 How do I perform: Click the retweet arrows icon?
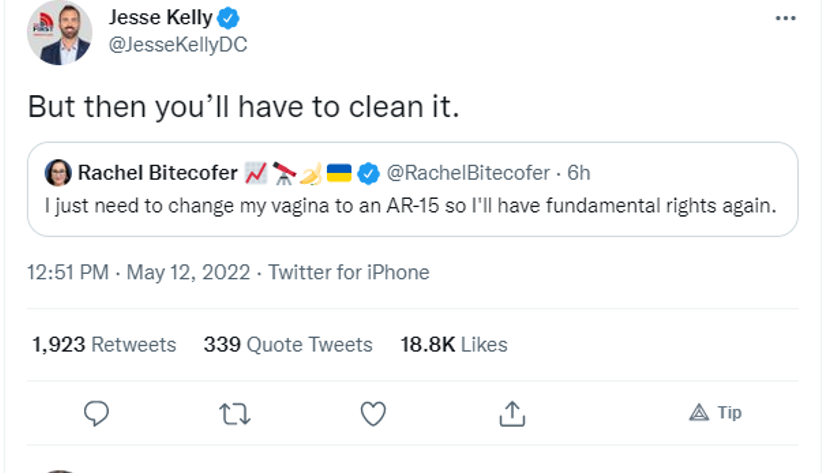tap(234, 413)
